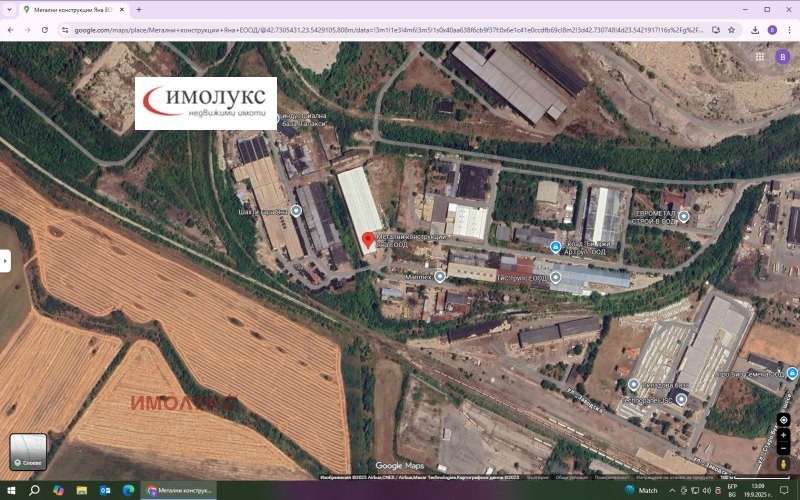Image resolution: width=800 pixels, height=500 pixels.
Task: Select the ЕВРОМЕТАЛ СТРОЙ-В ООД place marker
Action: click(x=684, y=216)
